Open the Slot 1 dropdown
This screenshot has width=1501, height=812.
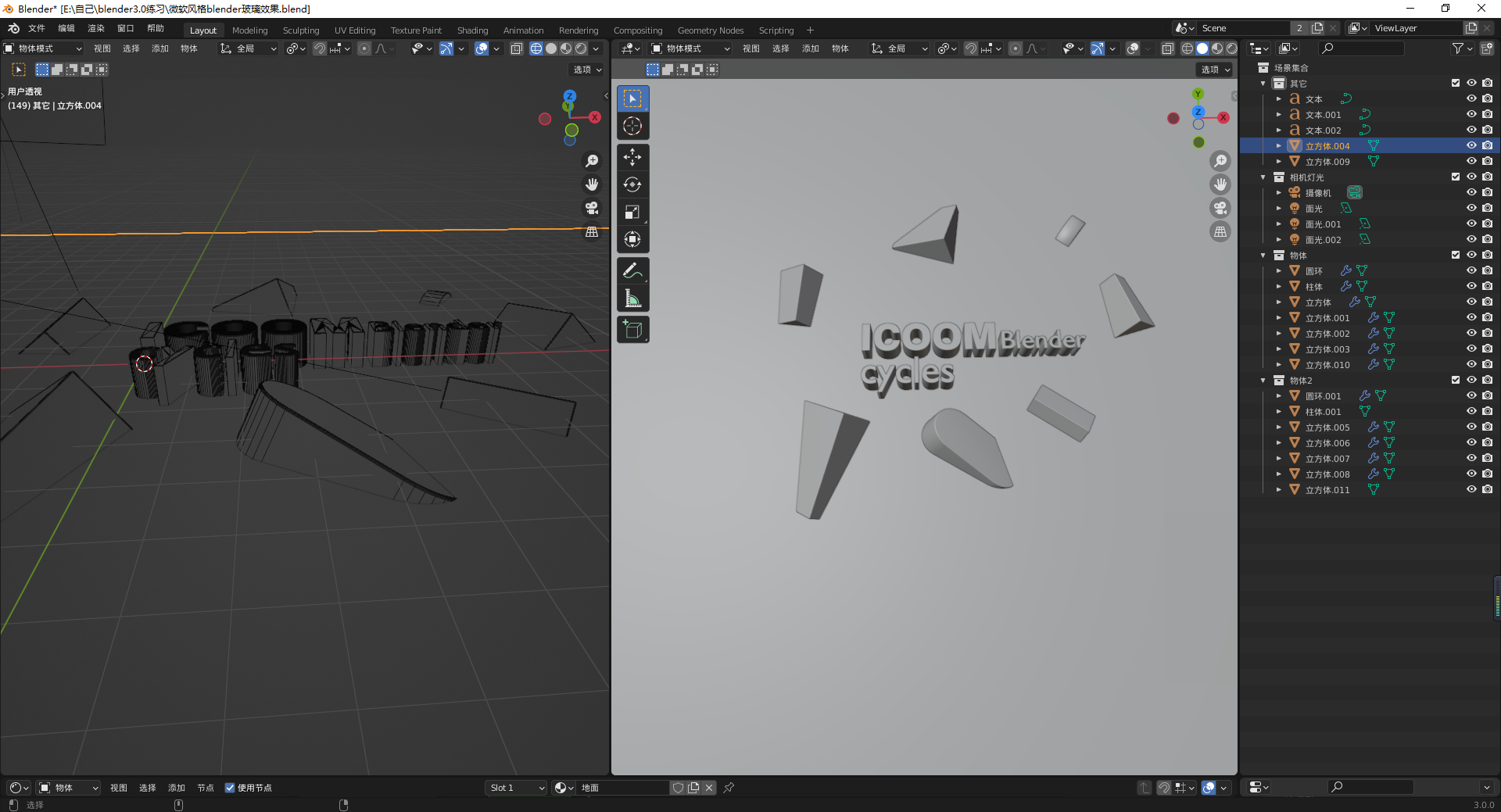point(516,788)
